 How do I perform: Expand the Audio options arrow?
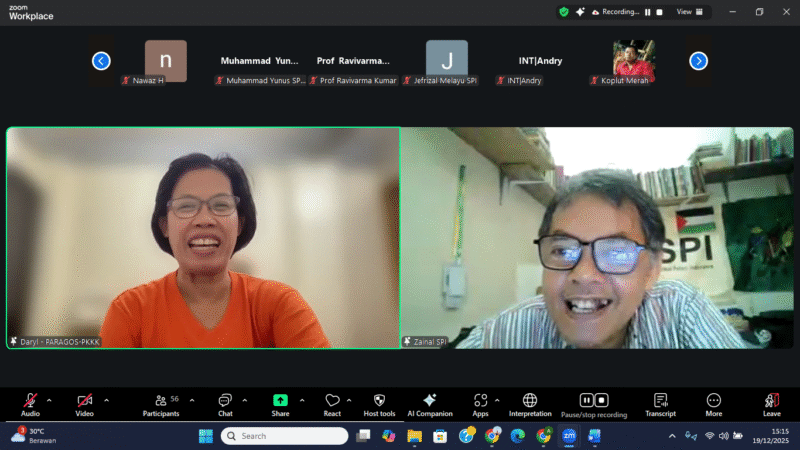click(x=49, y=400)
